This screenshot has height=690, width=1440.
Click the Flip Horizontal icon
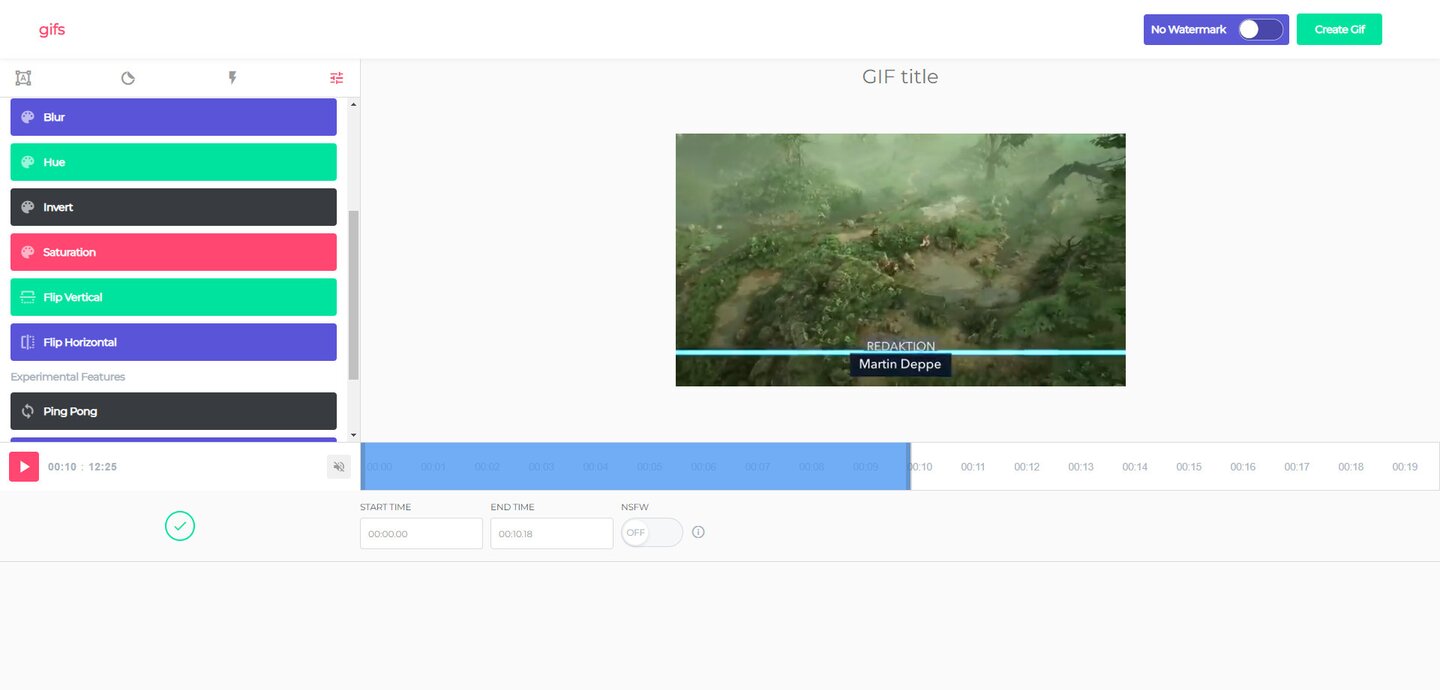pyautogui.click(x=28, y=342)
